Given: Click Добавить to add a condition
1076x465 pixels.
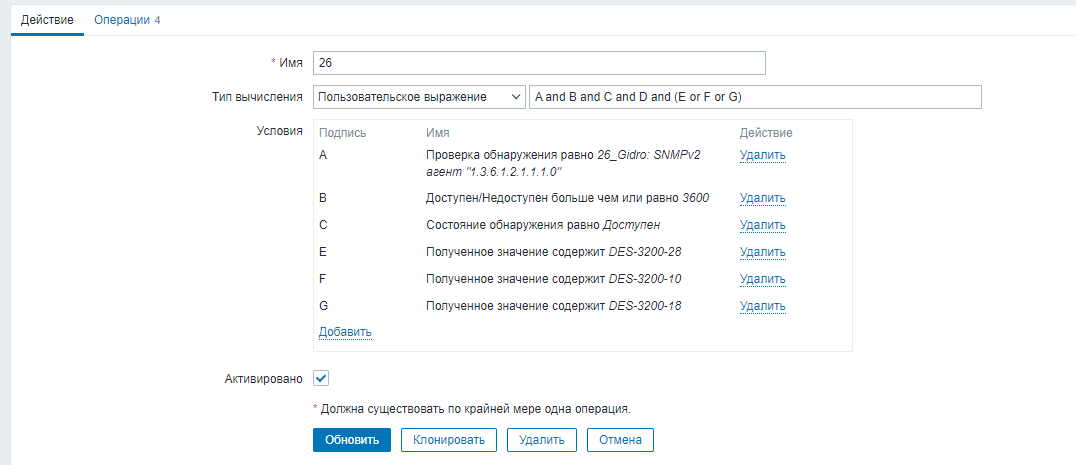Looking at the screenshot, I should click(x=345, y=332).
